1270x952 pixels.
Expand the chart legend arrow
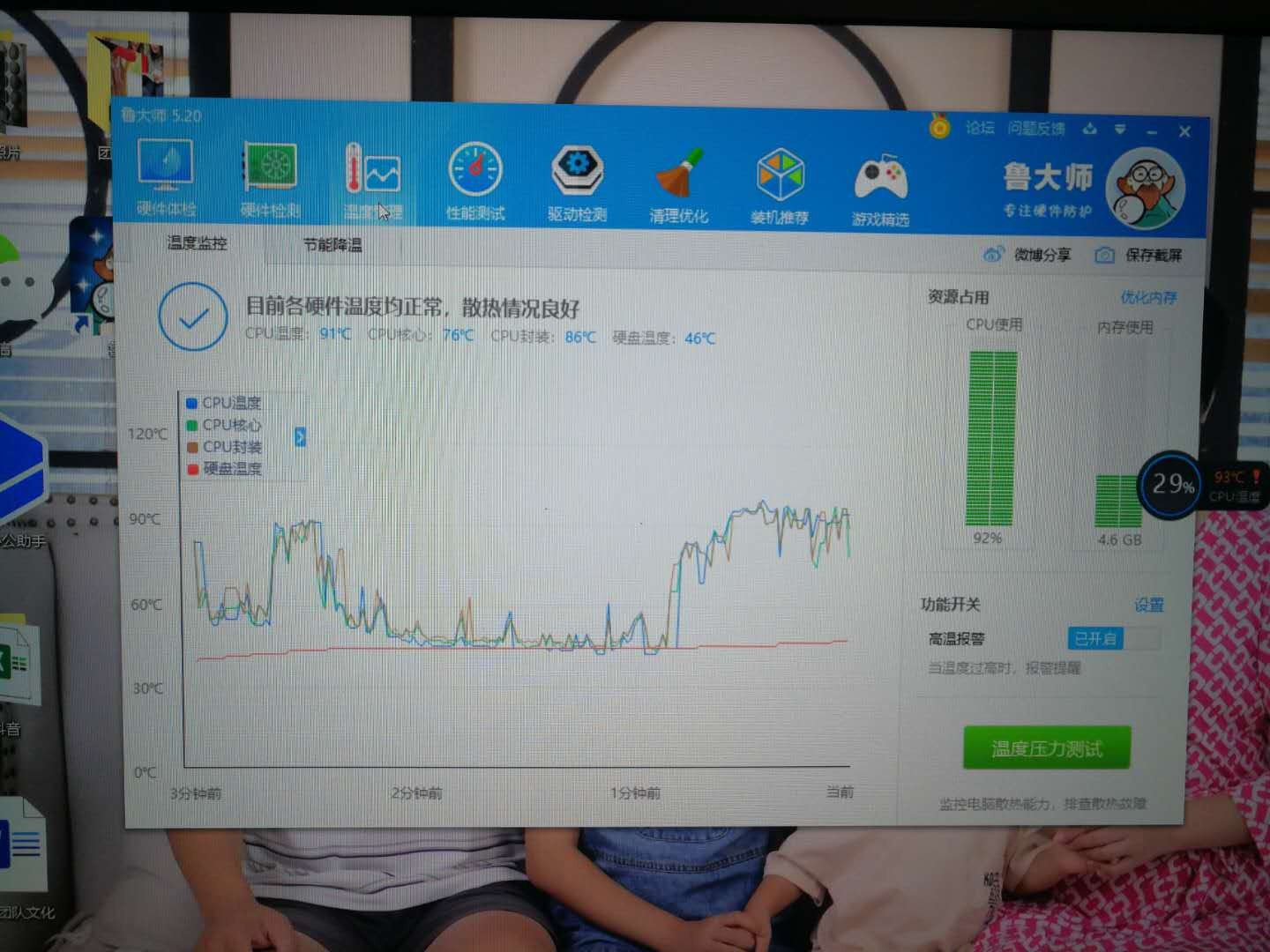[300, 436]
